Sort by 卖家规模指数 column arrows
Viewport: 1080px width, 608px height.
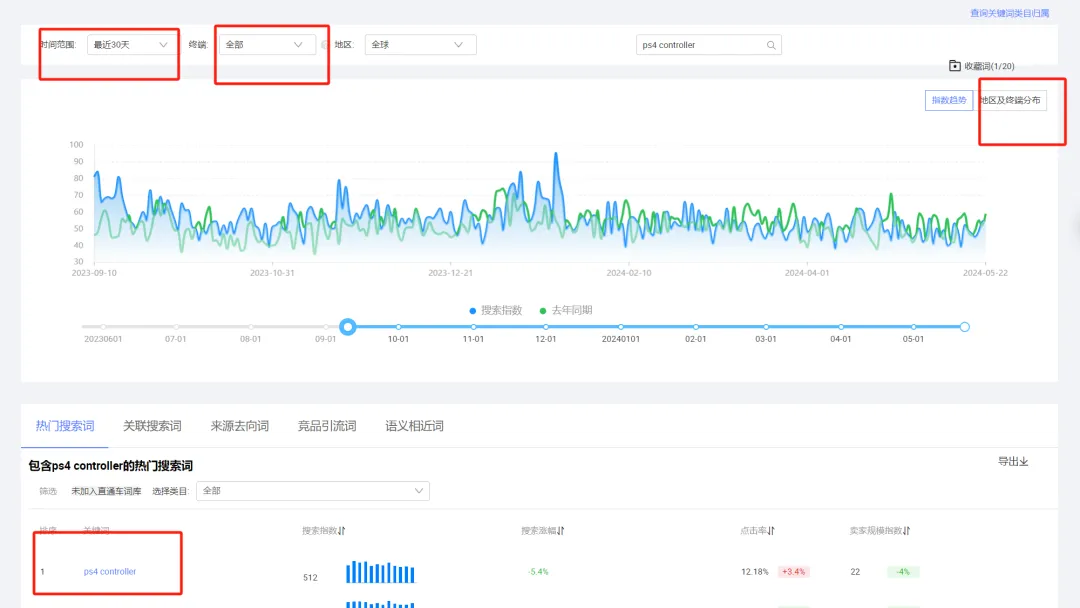point(907,530)
